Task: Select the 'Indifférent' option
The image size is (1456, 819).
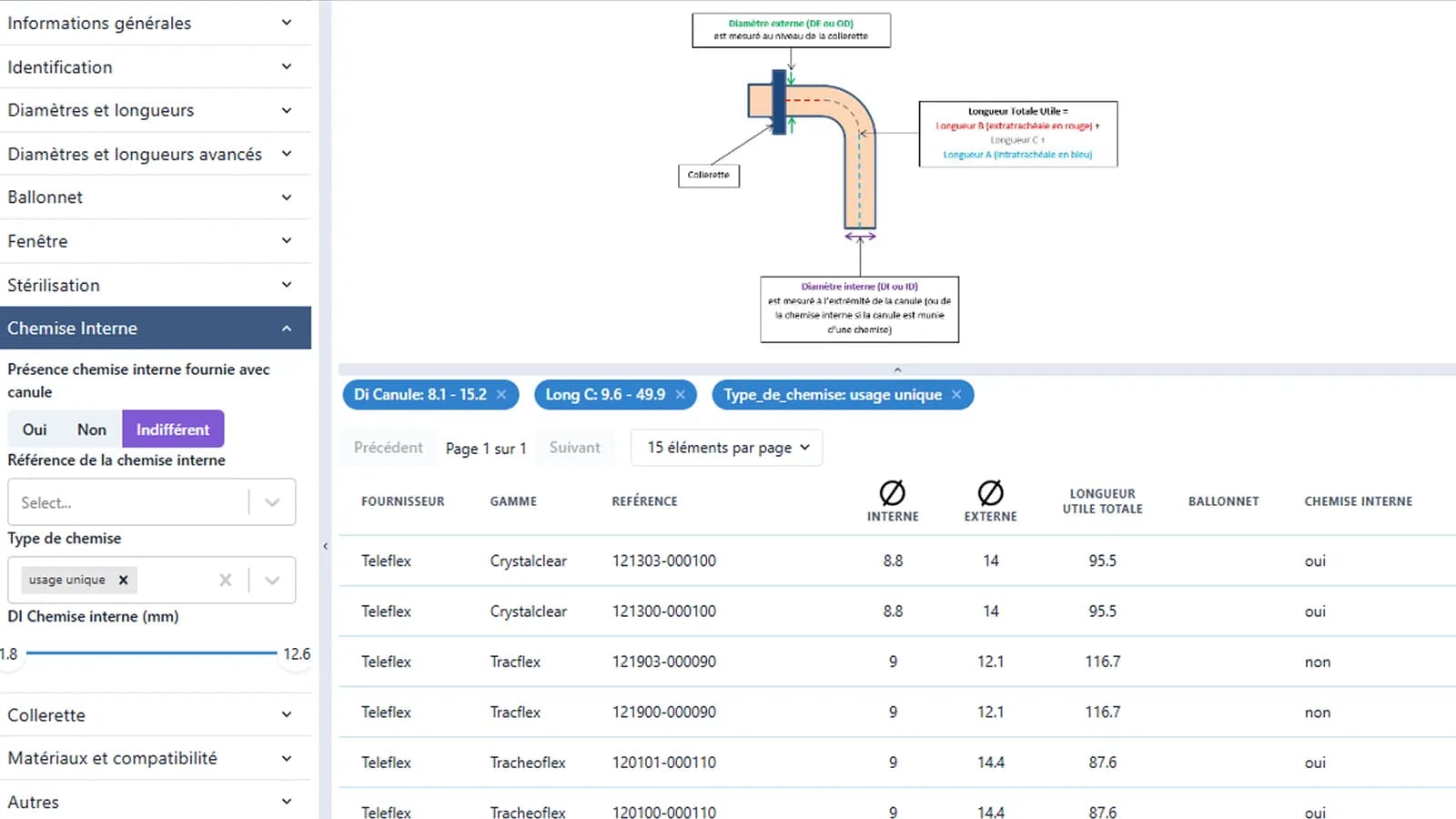Action: pyautogui.click(x=173, y=430)
